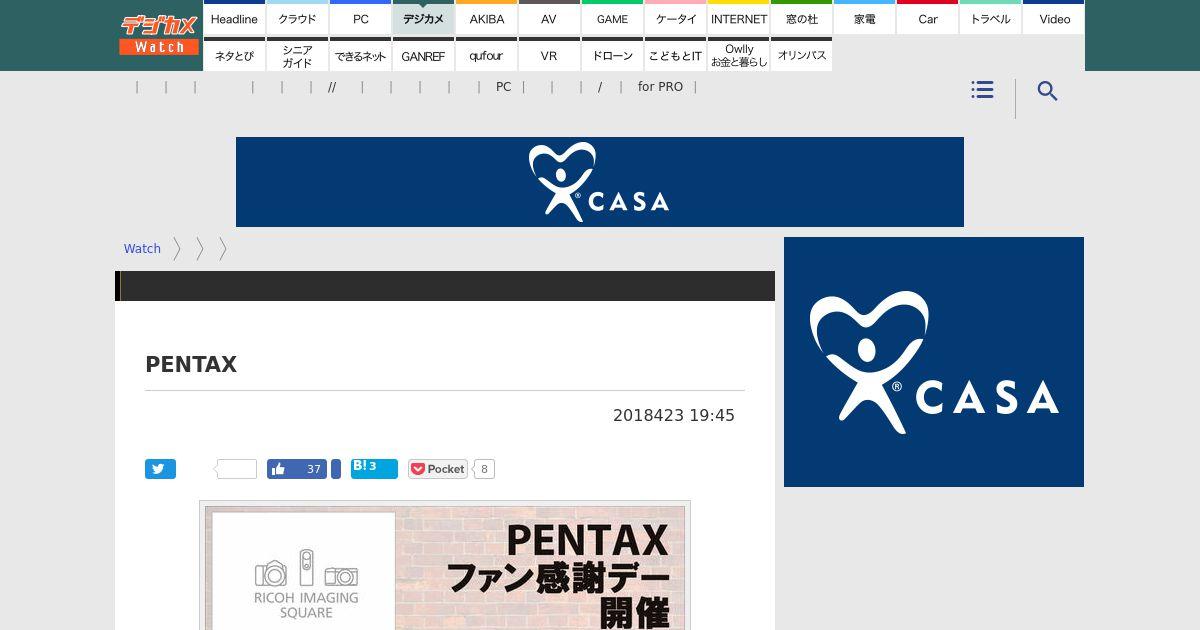Open the Headline tab

click(x=234, y=19)
